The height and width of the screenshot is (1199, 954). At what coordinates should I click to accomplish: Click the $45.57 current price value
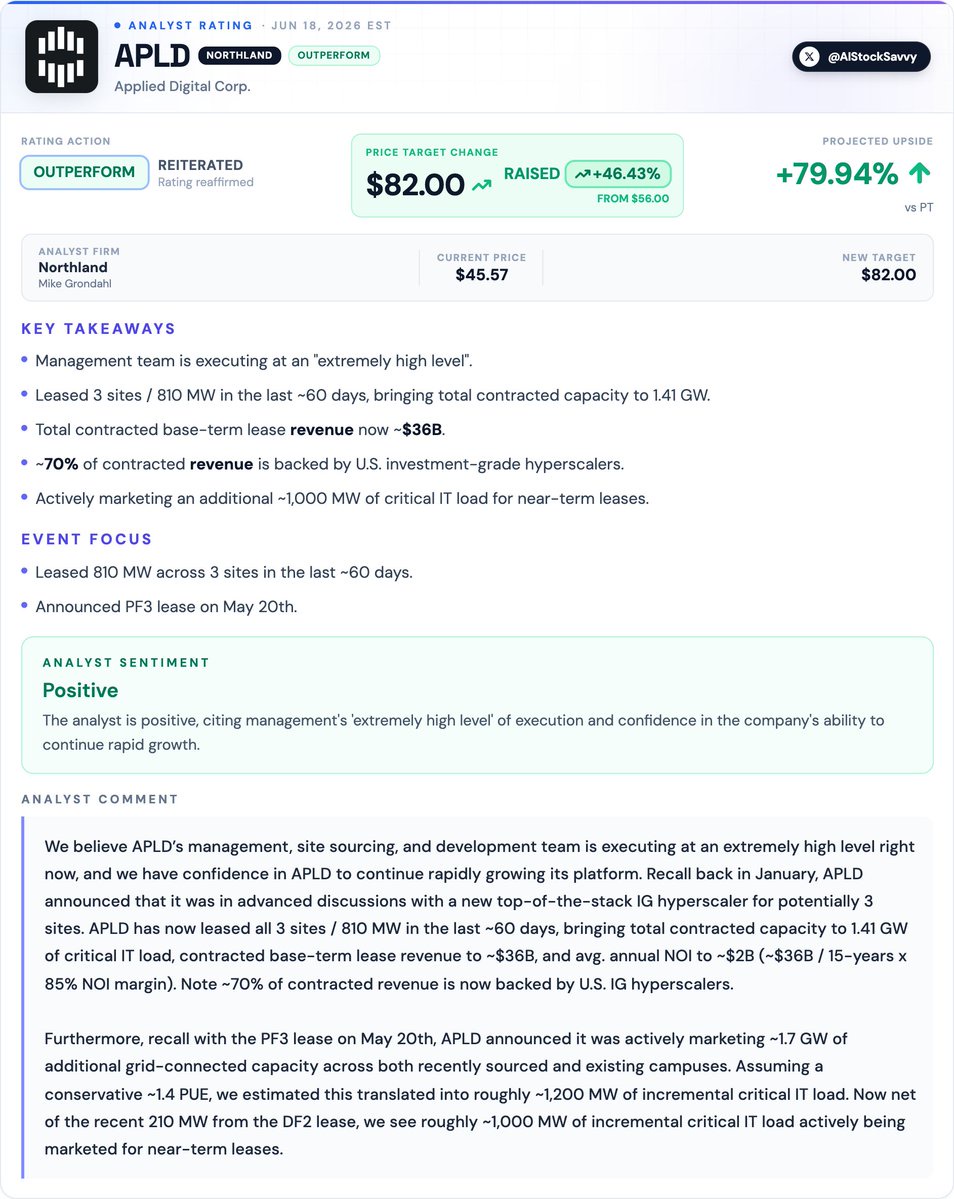pos(482,275)
